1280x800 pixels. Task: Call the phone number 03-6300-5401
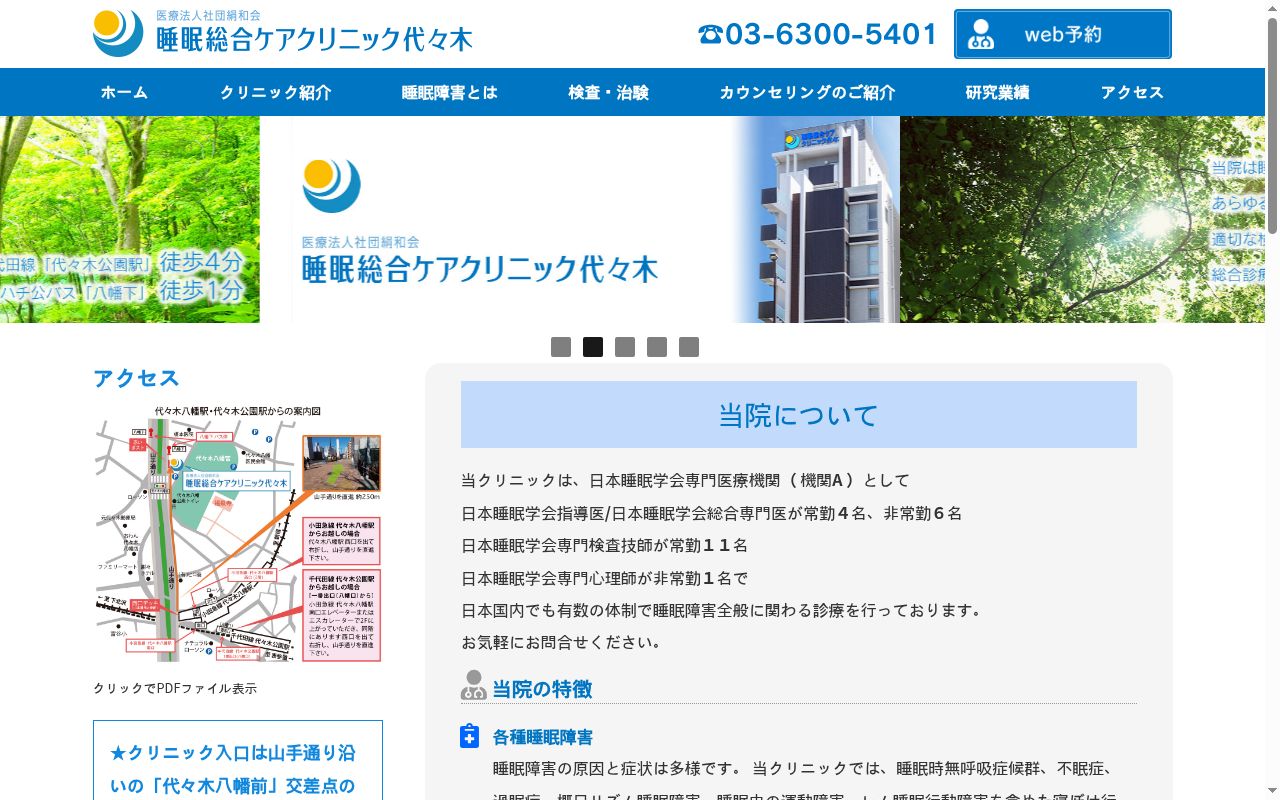click(x=831, y=34)
